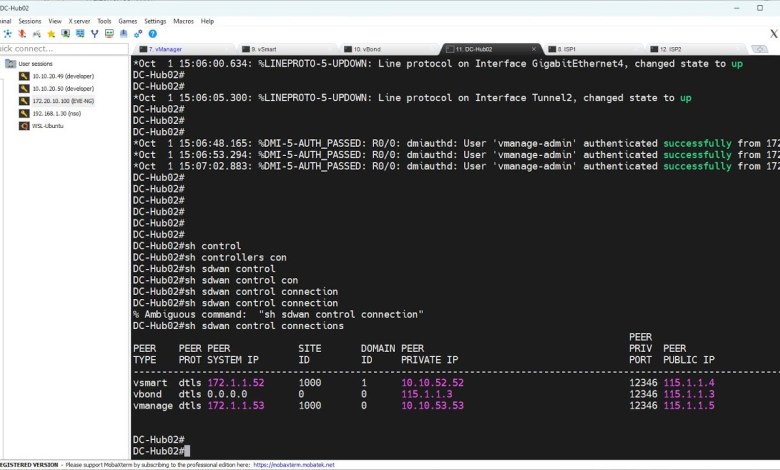Viewport: 780px width, 470px height.
Task: Click key icon of 10.10.20.50 session
Action: pyautogui.click(x=24, y=89)
